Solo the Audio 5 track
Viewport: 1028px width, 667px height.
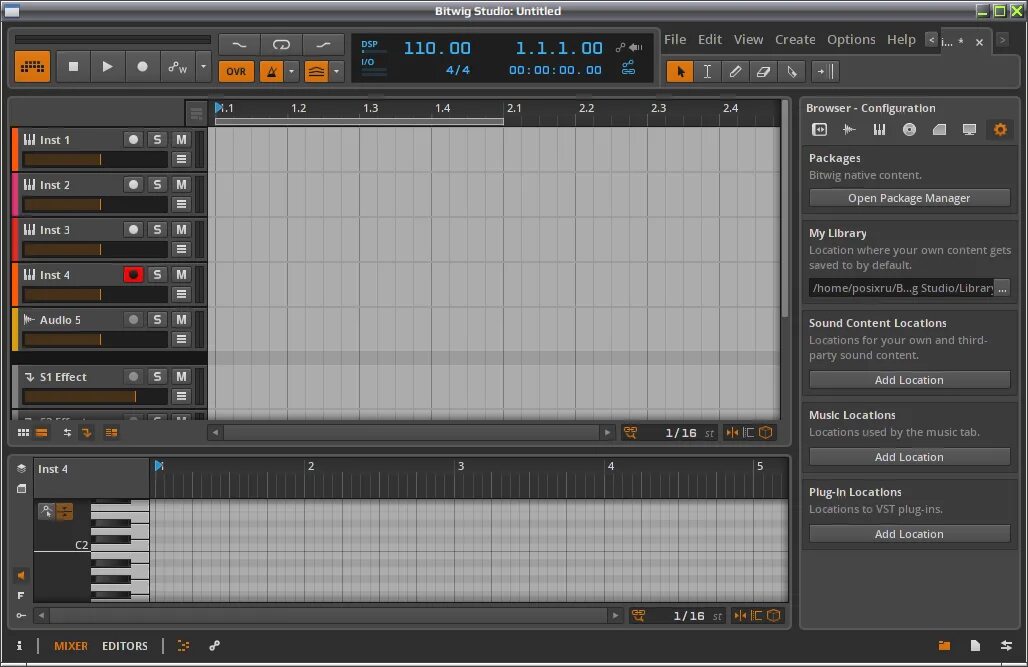[157, 319]
